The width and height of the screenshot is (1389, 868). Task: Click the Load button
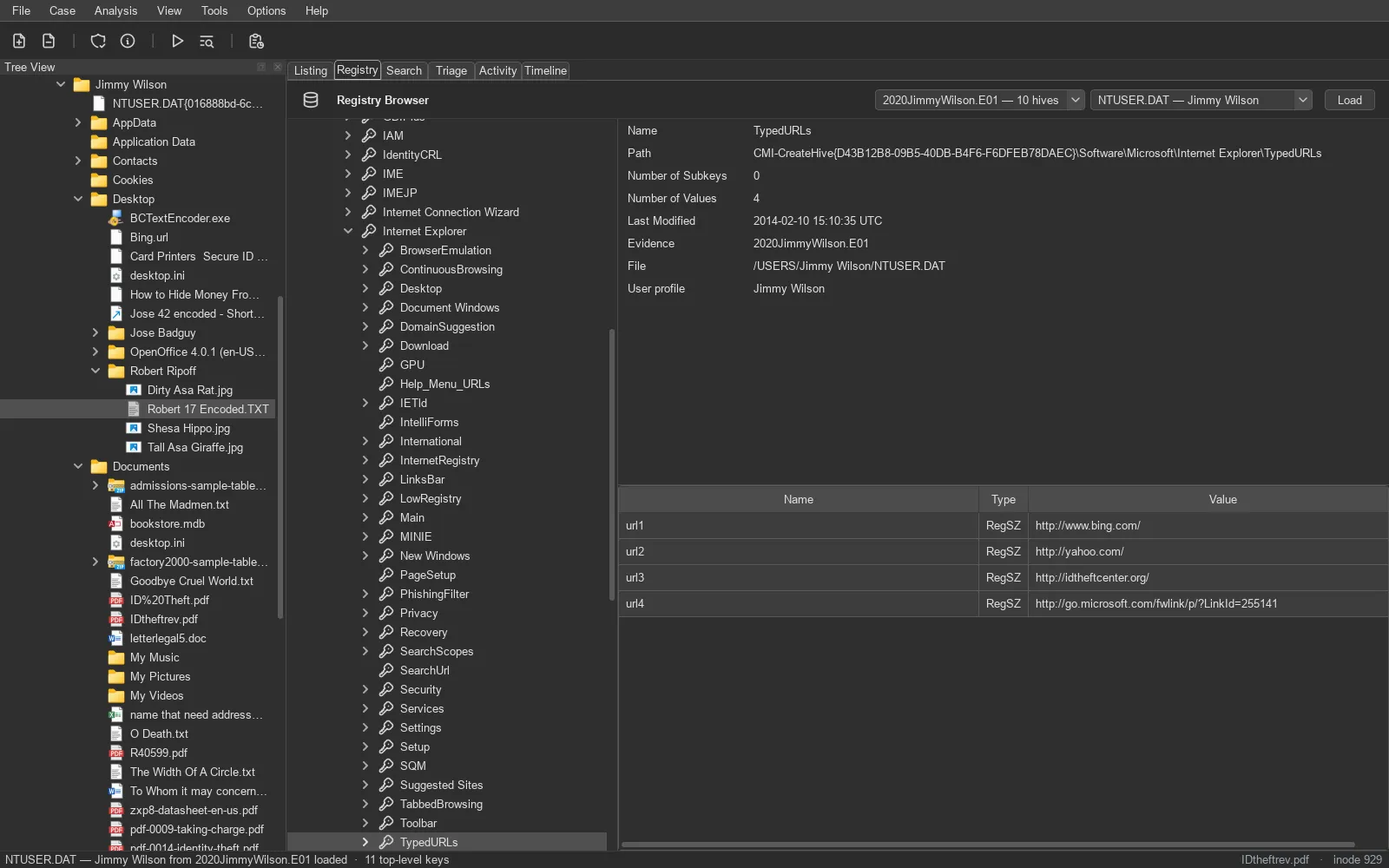(1349, 100)
